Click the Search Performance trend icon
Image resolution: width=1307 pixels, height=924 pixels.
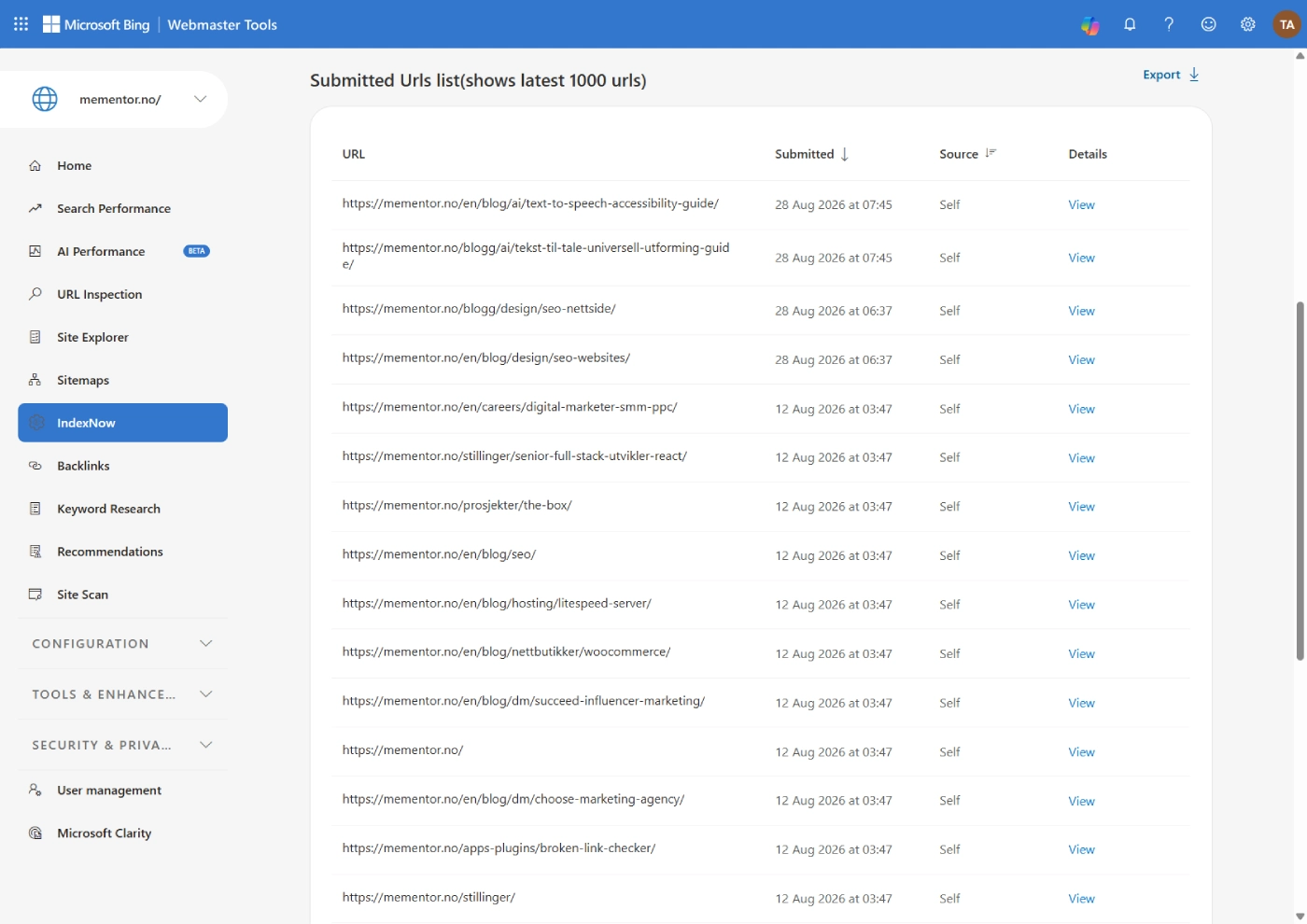(x=35, y=208)
